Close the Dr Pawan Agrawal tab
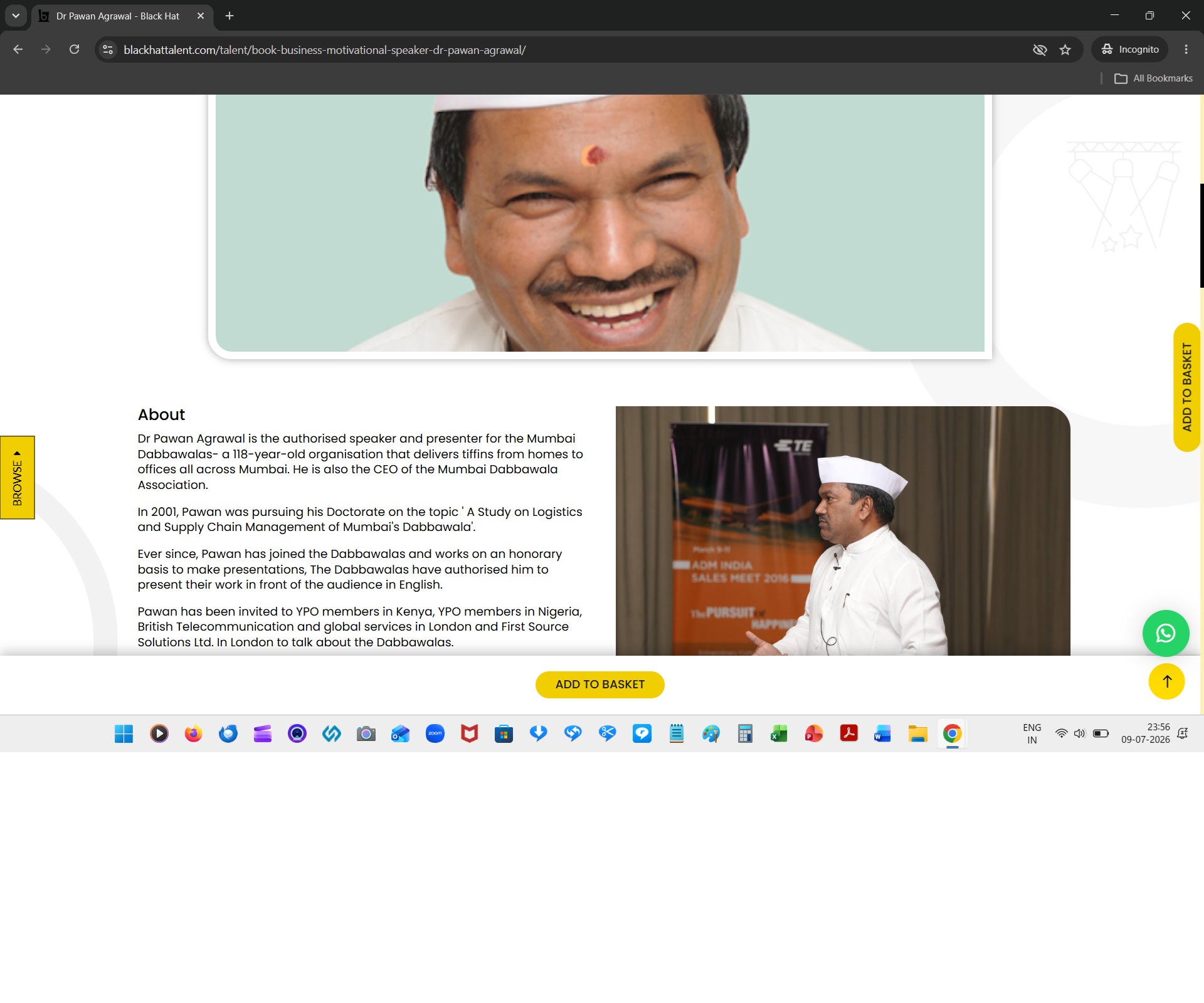The height and width of the screenshot is (1003, 1204). [201, 16]
